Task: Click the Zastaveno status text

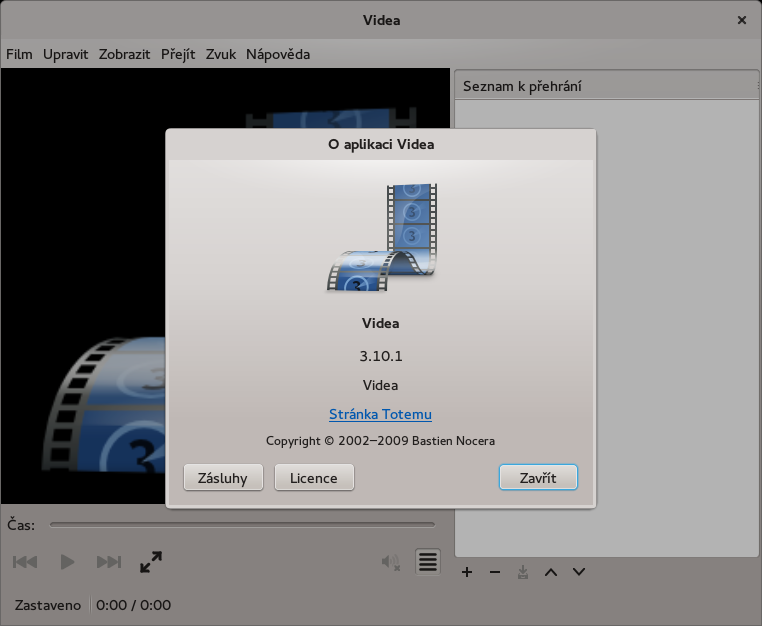Action: tap(48, 605)
